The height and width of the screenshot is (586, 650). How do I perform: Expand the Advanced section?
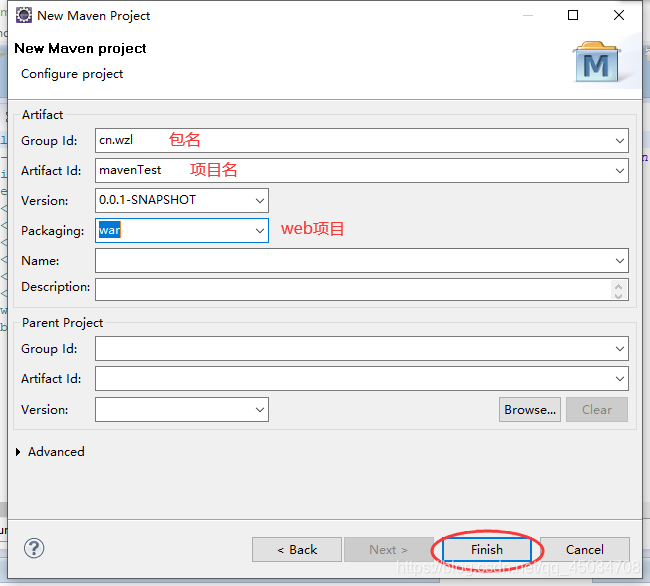pos(18,452)
